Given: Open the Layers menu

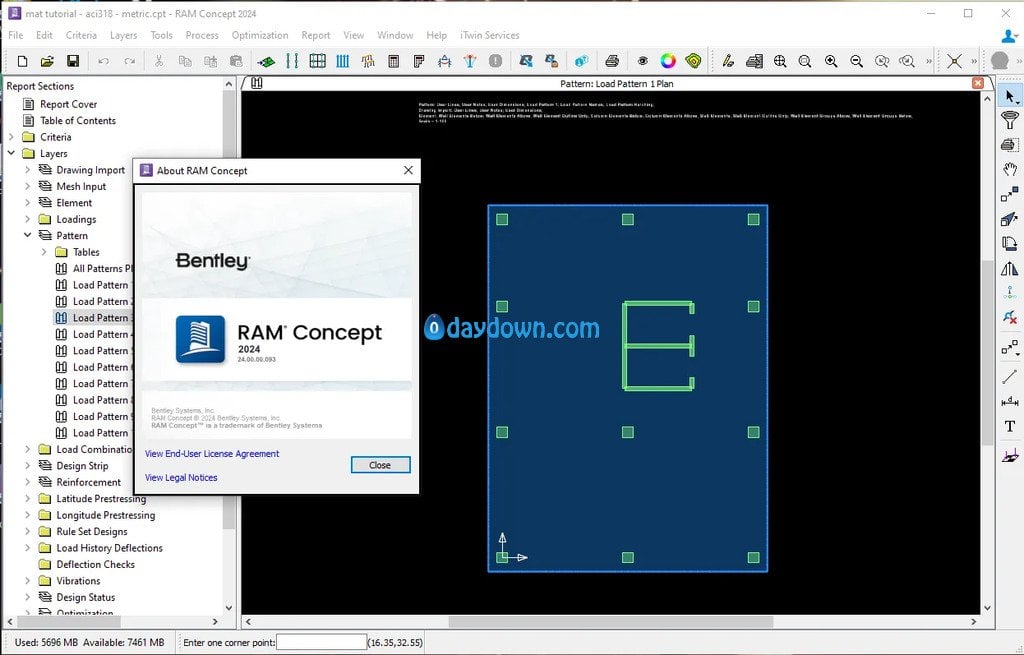Looking at the screenshot, I should (123, 35).
